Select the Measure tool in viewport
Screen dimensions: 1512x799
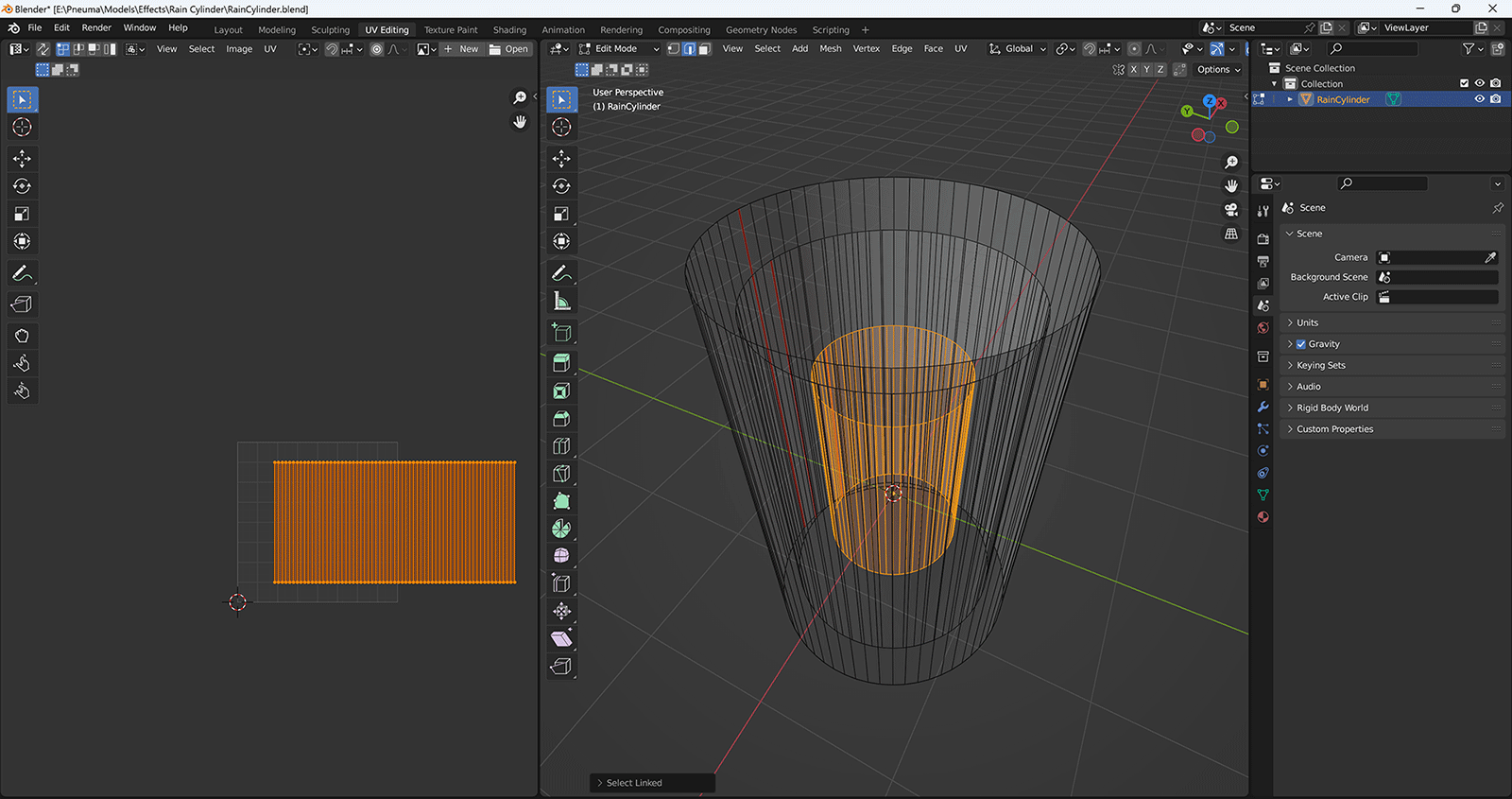(561, 302)
